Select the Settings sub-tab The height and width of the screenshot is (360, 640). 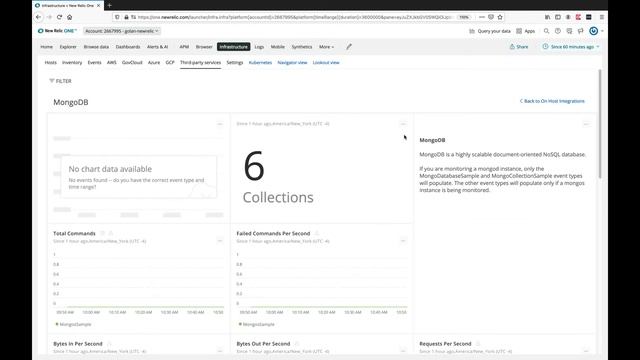[x=235, y=62]
